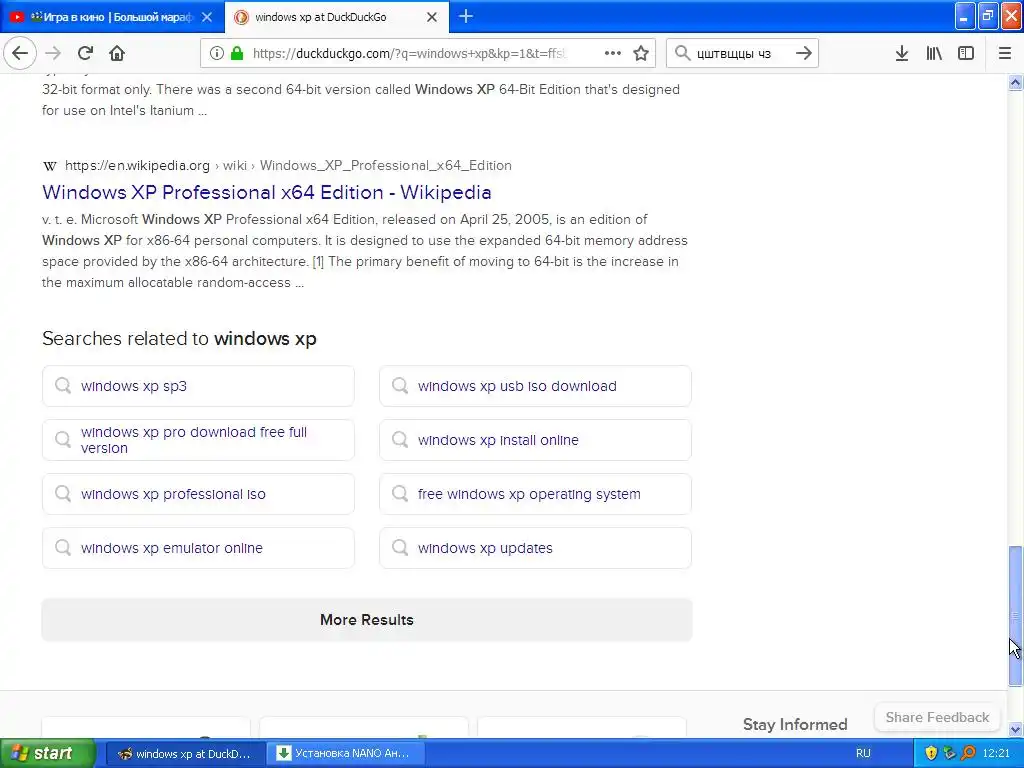Click the orange magnifier tray icon

tap(968, 754)
